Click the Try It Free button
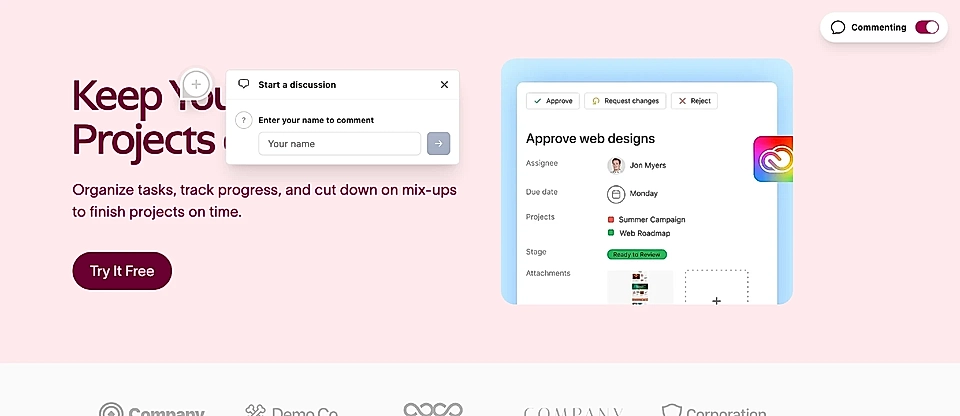The height and width of the screenshot is (416, 960). click(x=122, y=271)
